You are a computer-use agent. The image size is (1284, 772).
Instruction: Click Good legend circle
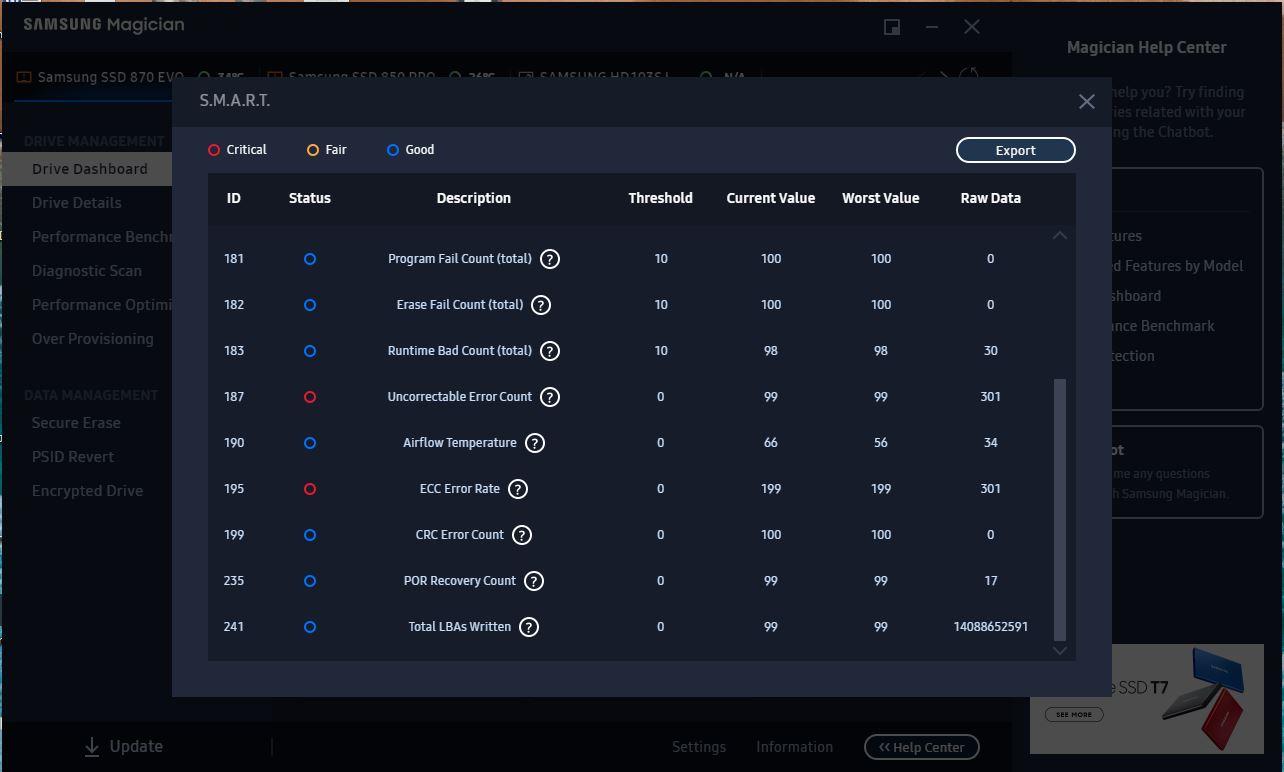click(x=393, y=150)
